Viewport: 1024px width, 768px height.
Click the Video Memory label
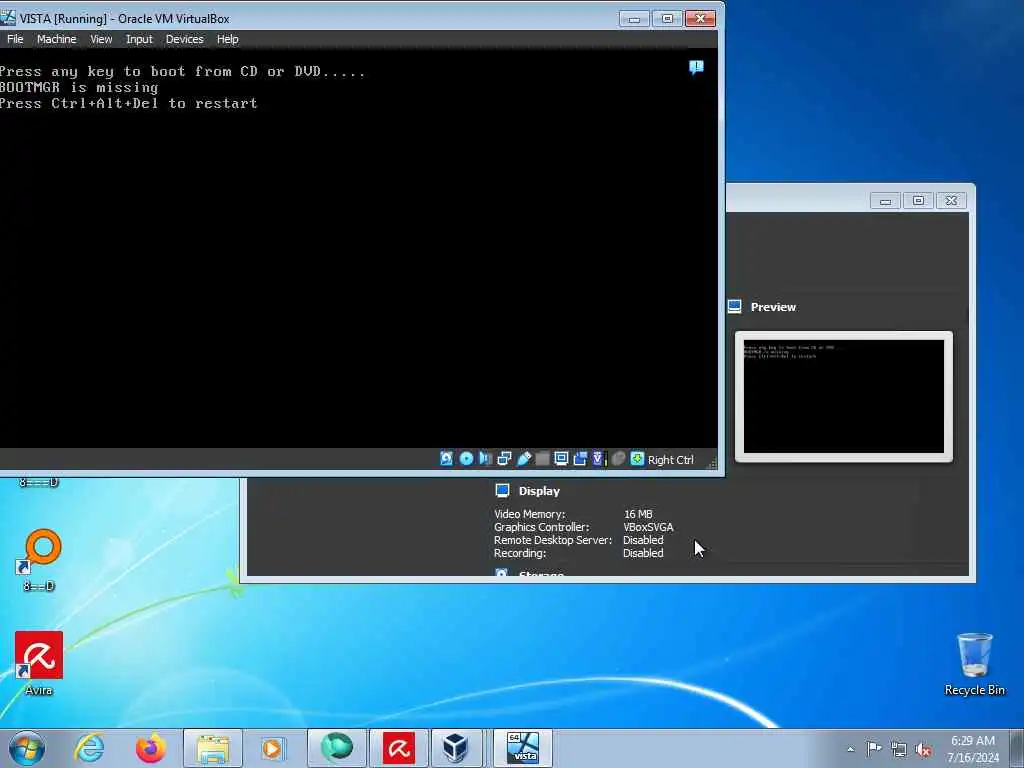point(530,514)
